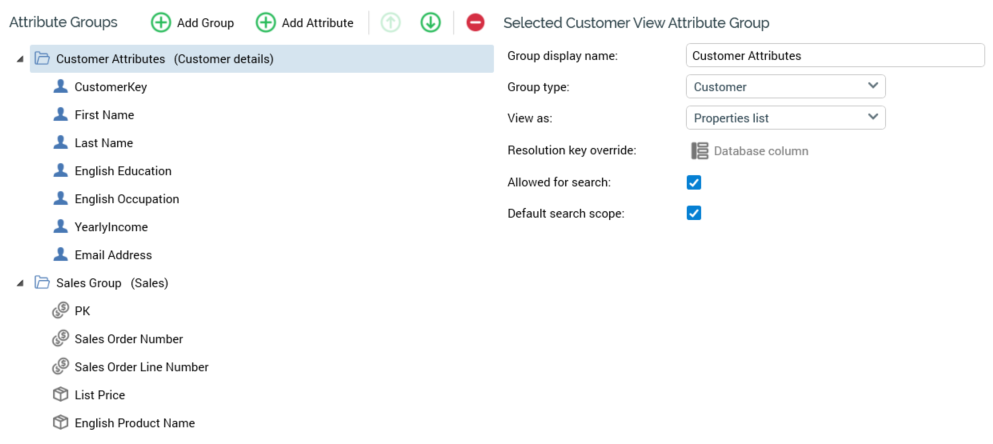This screenshot has height=444, width=993.
Task: Click the Sales Group folder icon
Action: tap(42, 283)
